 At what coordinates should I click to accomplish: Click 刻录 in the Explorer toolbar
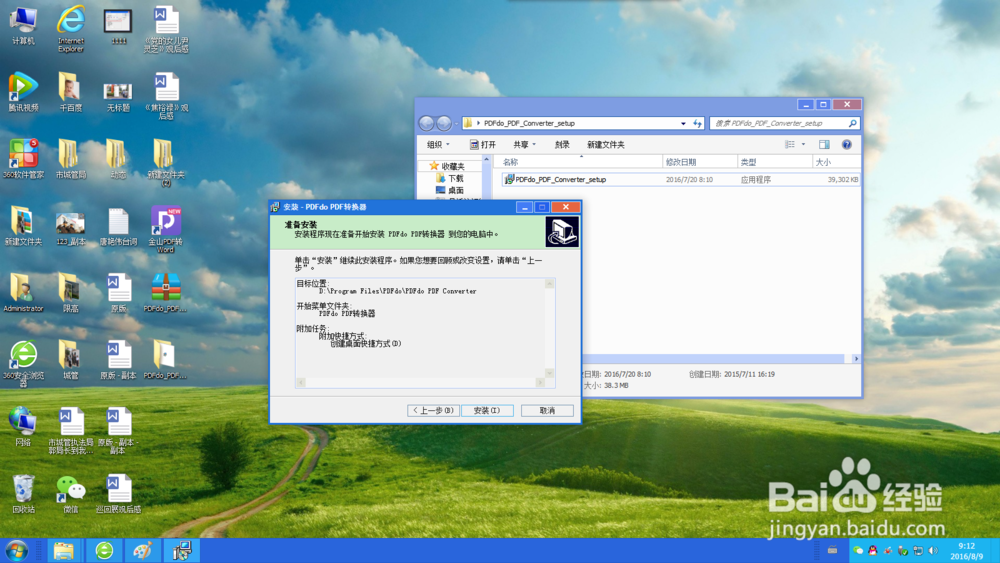[x=562, y=145]
